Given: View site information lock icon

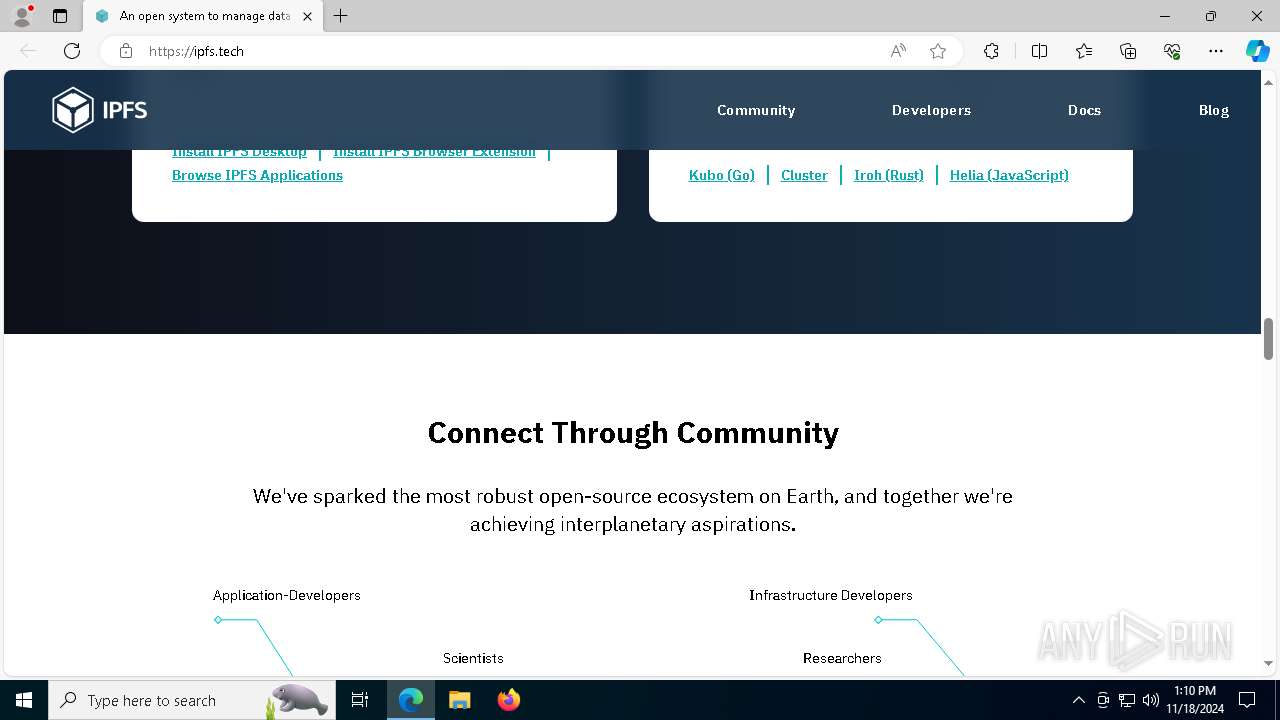Looking at the screenshot, I should (126, 51).
